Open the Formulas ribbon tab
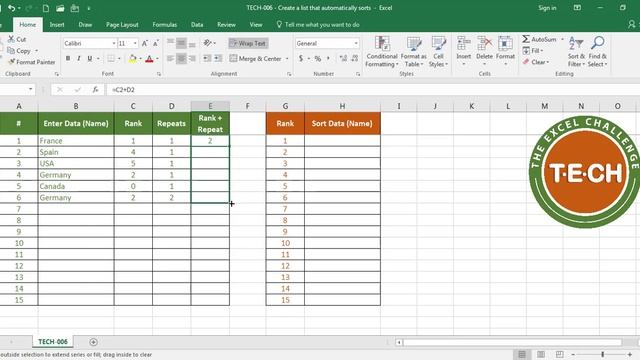Image resolution: width=640 pixels, height=360 pixels. click(x=164, y=24)
